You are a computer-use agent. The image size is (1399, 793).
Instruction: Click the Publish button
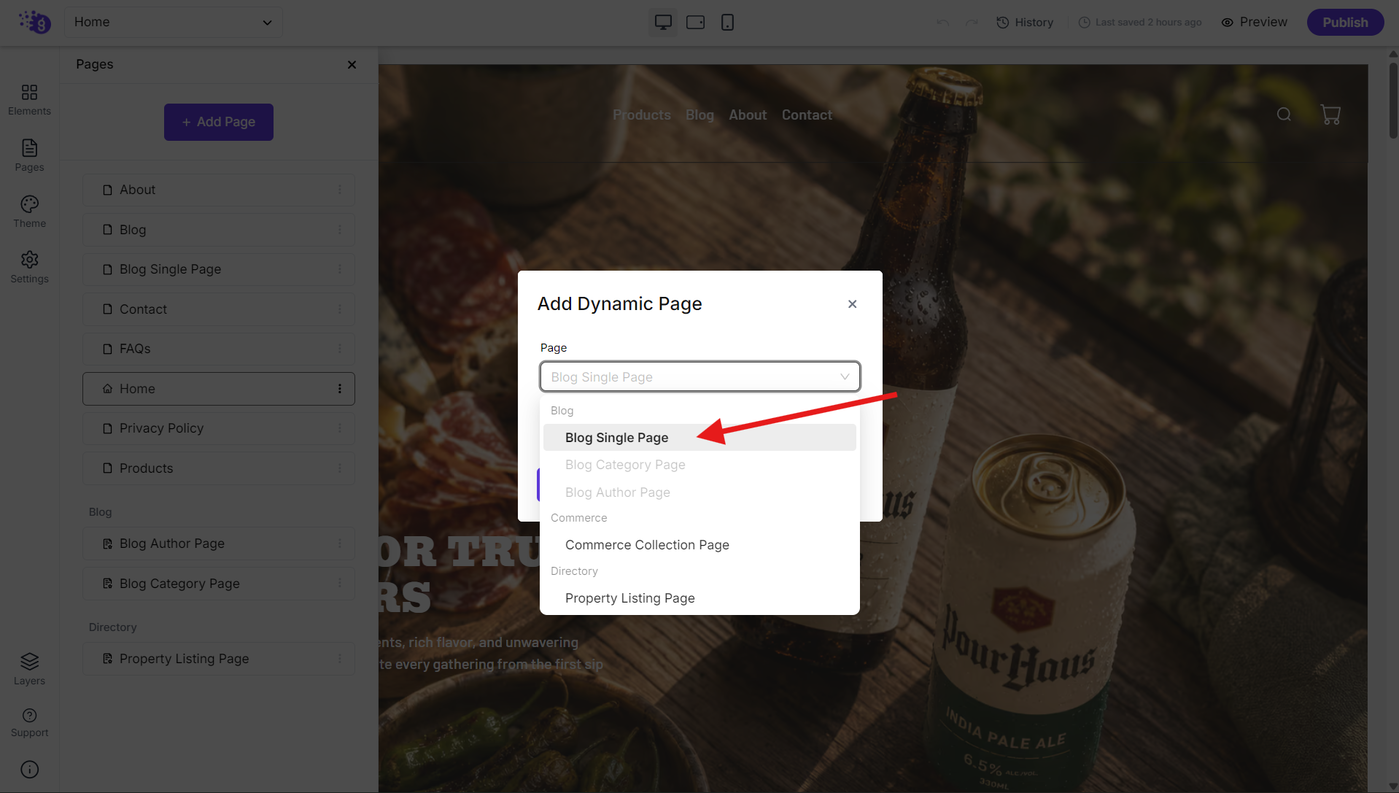[1345, 22]
